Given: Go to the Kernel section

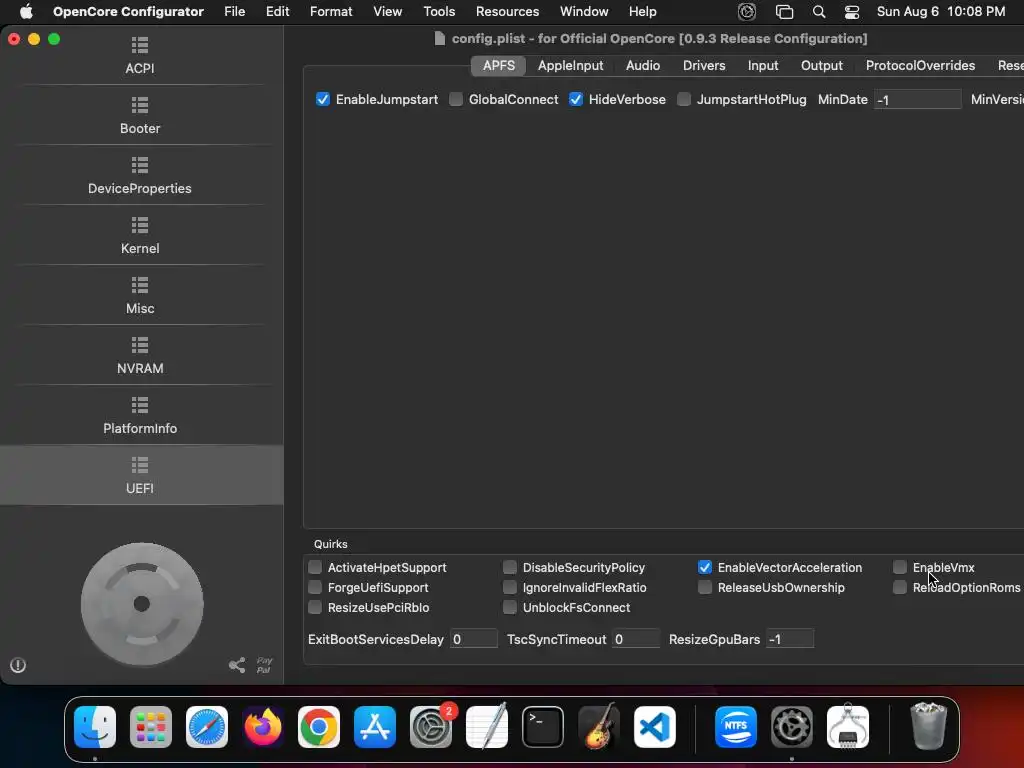Looking at the screenshot, I should click(140, 236).
